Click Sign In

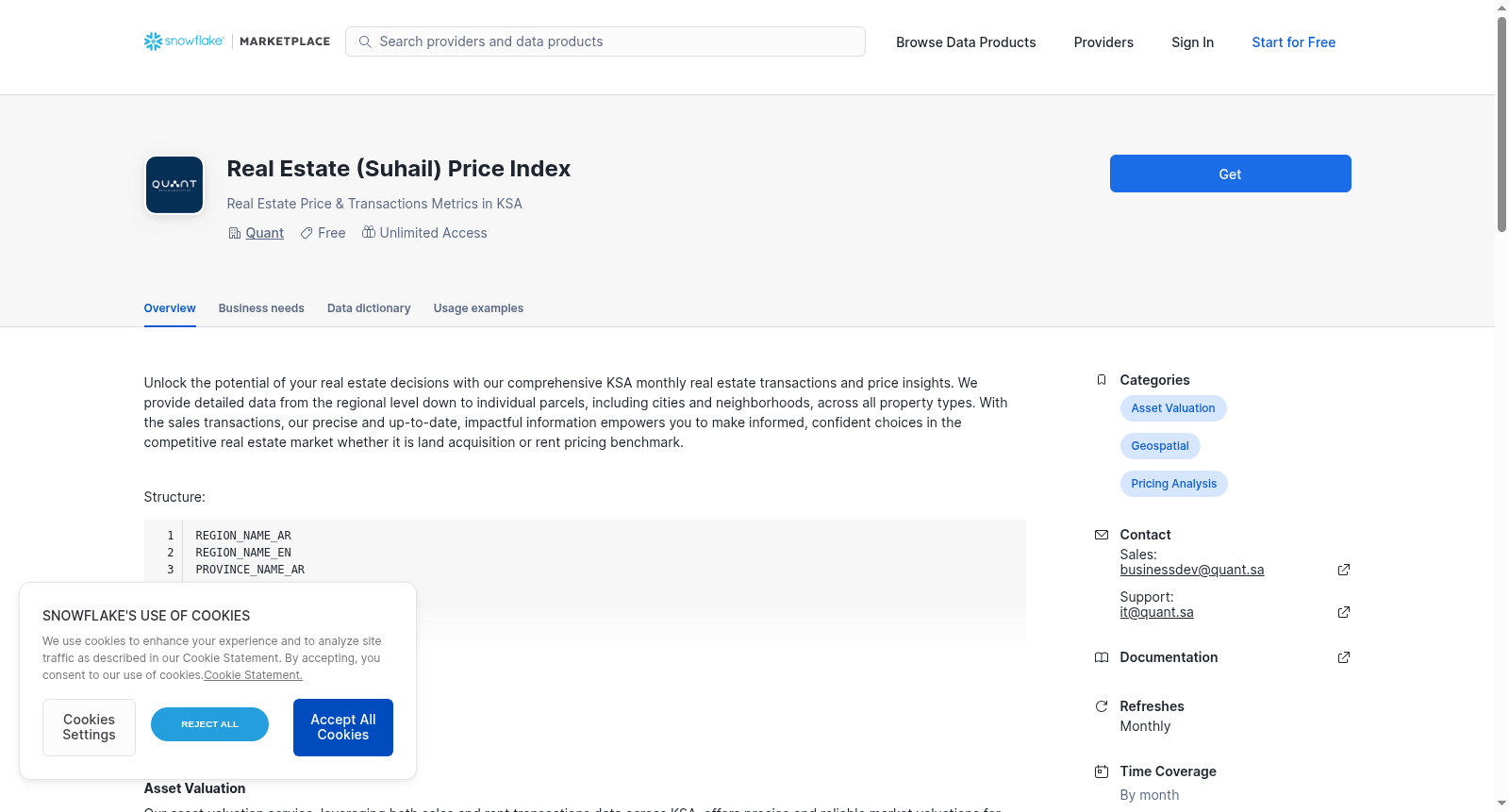[1192, 42]
